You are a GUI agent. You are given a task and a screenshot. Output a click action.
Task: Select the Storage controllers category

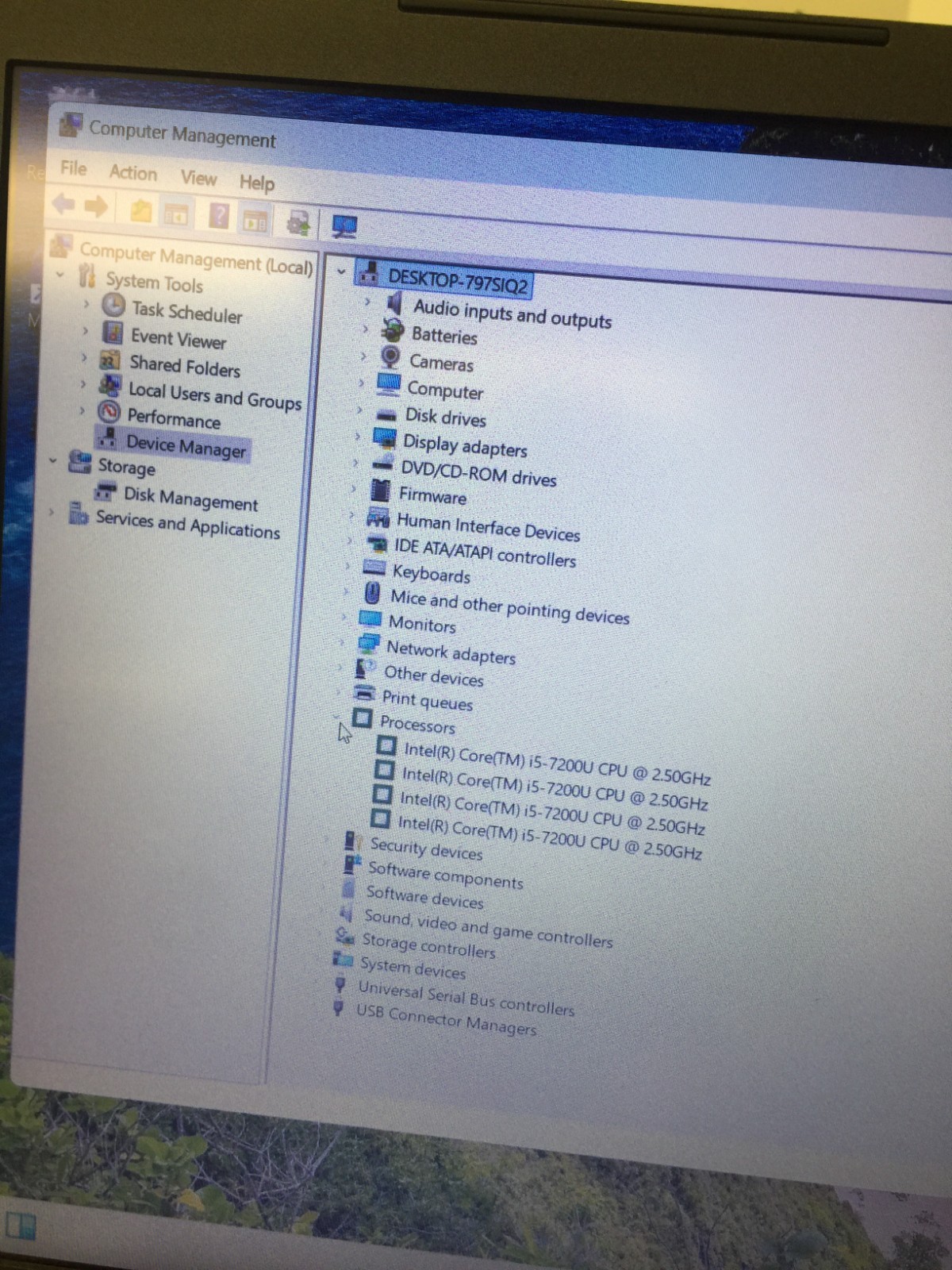[428, 945]
